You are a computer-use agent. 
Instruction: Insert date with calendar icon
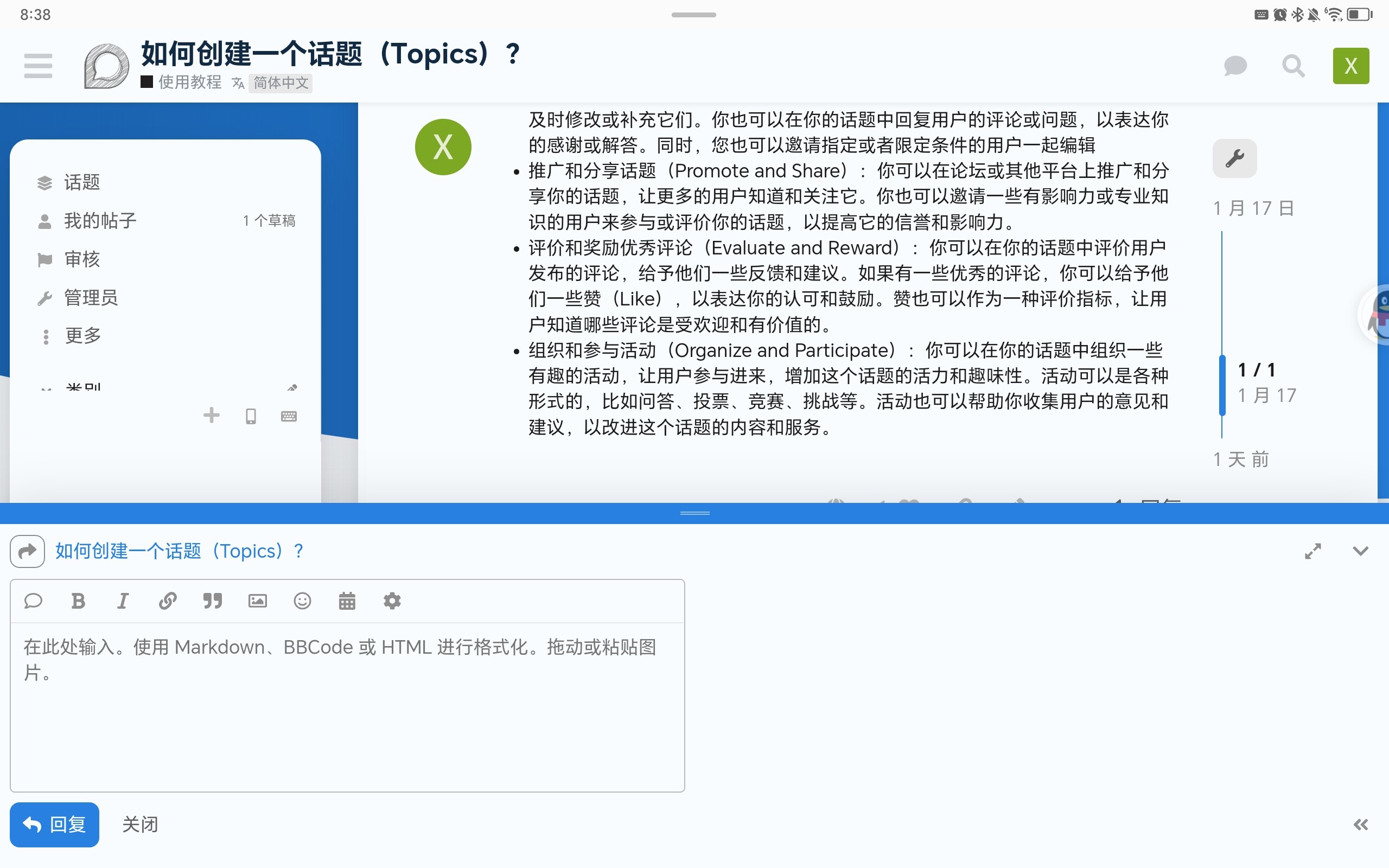coord(347,601)
